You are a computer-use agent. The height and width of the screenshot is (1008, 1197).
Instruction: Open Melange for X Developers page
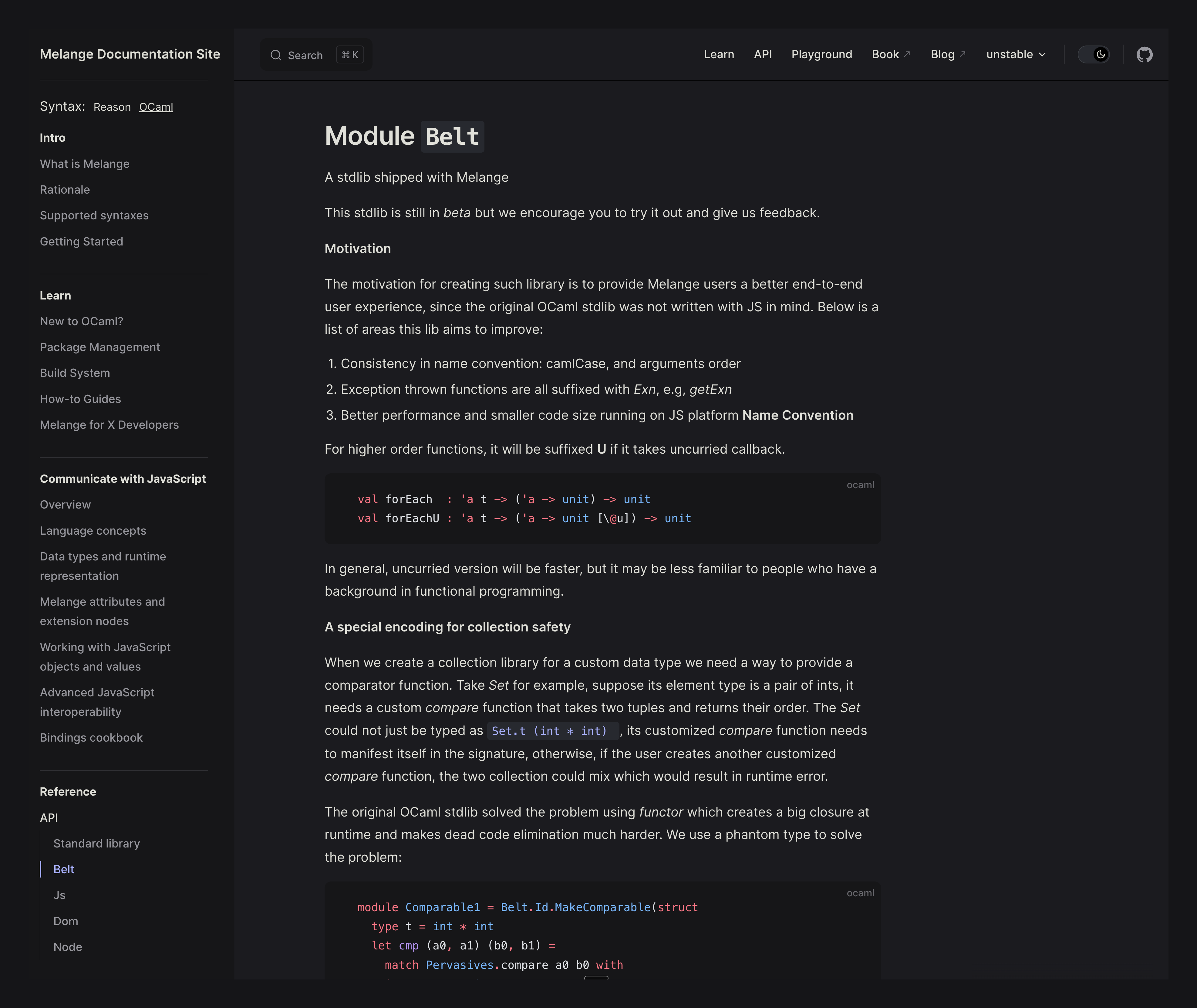(x=109, y=425)
